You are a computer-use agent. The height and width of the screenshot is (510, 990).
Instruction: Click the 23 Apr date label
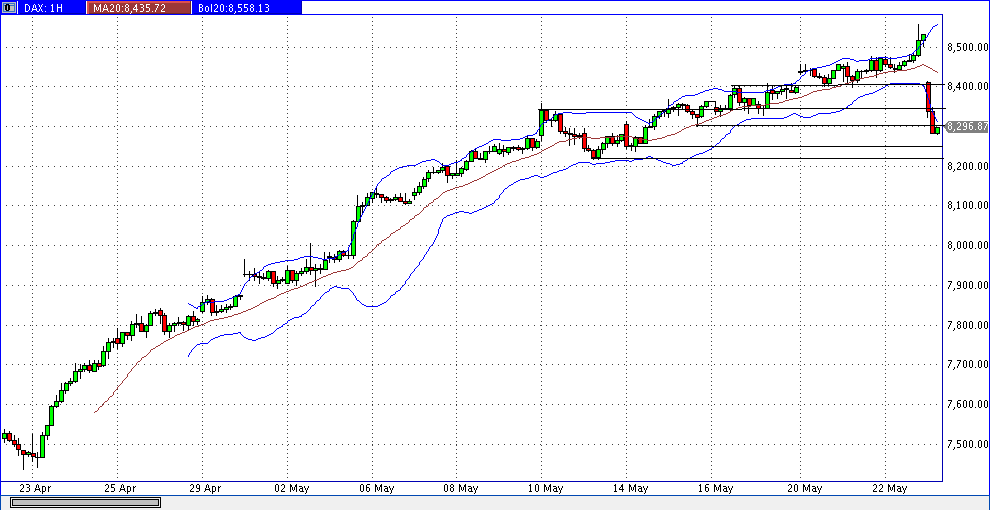pos(33,488)
